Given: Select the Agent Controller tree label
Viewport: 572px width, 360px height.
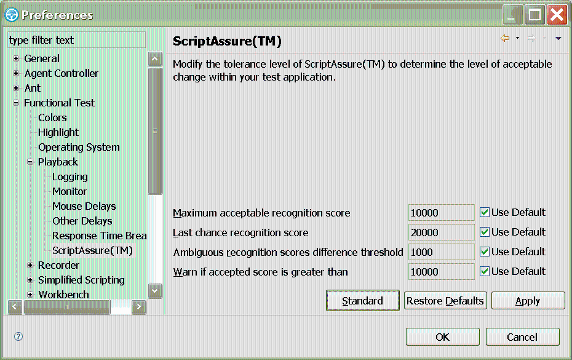Looking at the screenshot, I should [x=61, y=73].
